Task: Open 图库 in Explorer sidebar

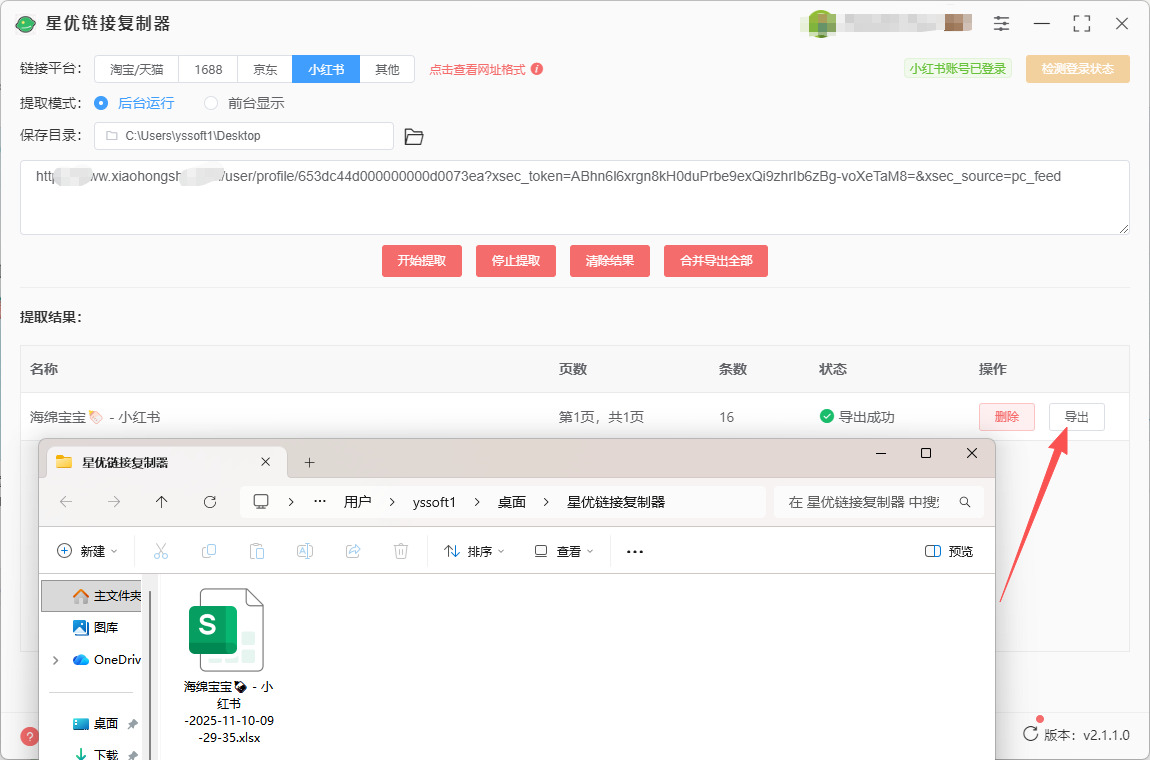Action: click(95, 628)
